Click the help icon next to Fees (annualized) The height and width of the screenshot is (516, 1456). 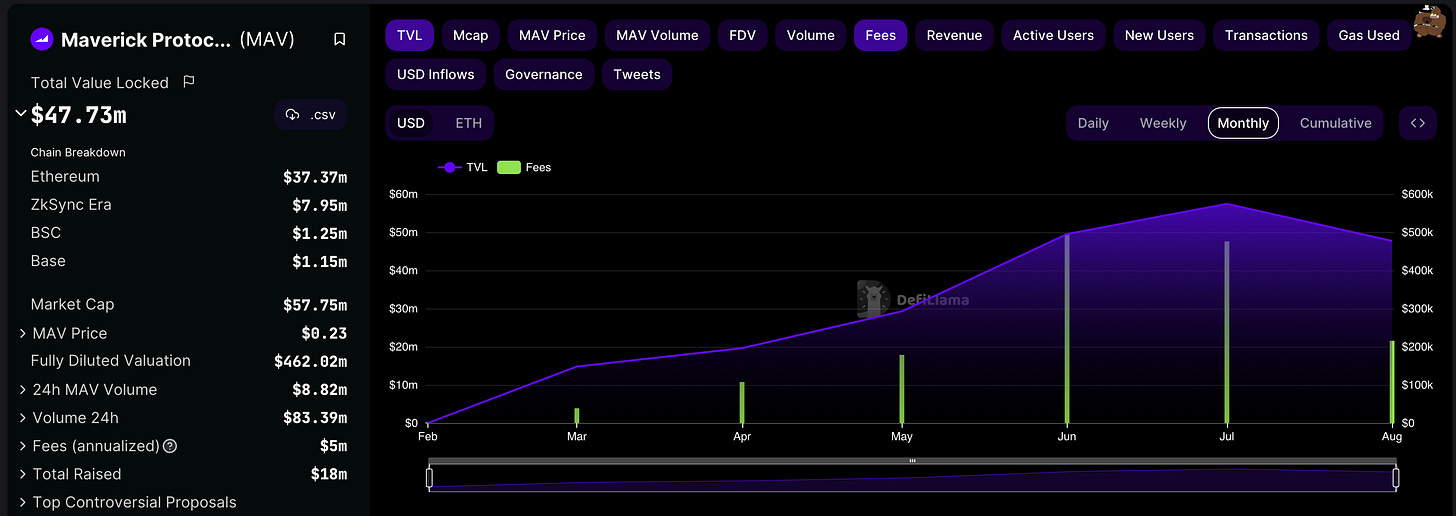pyautogui.click(x=170, y=446)
